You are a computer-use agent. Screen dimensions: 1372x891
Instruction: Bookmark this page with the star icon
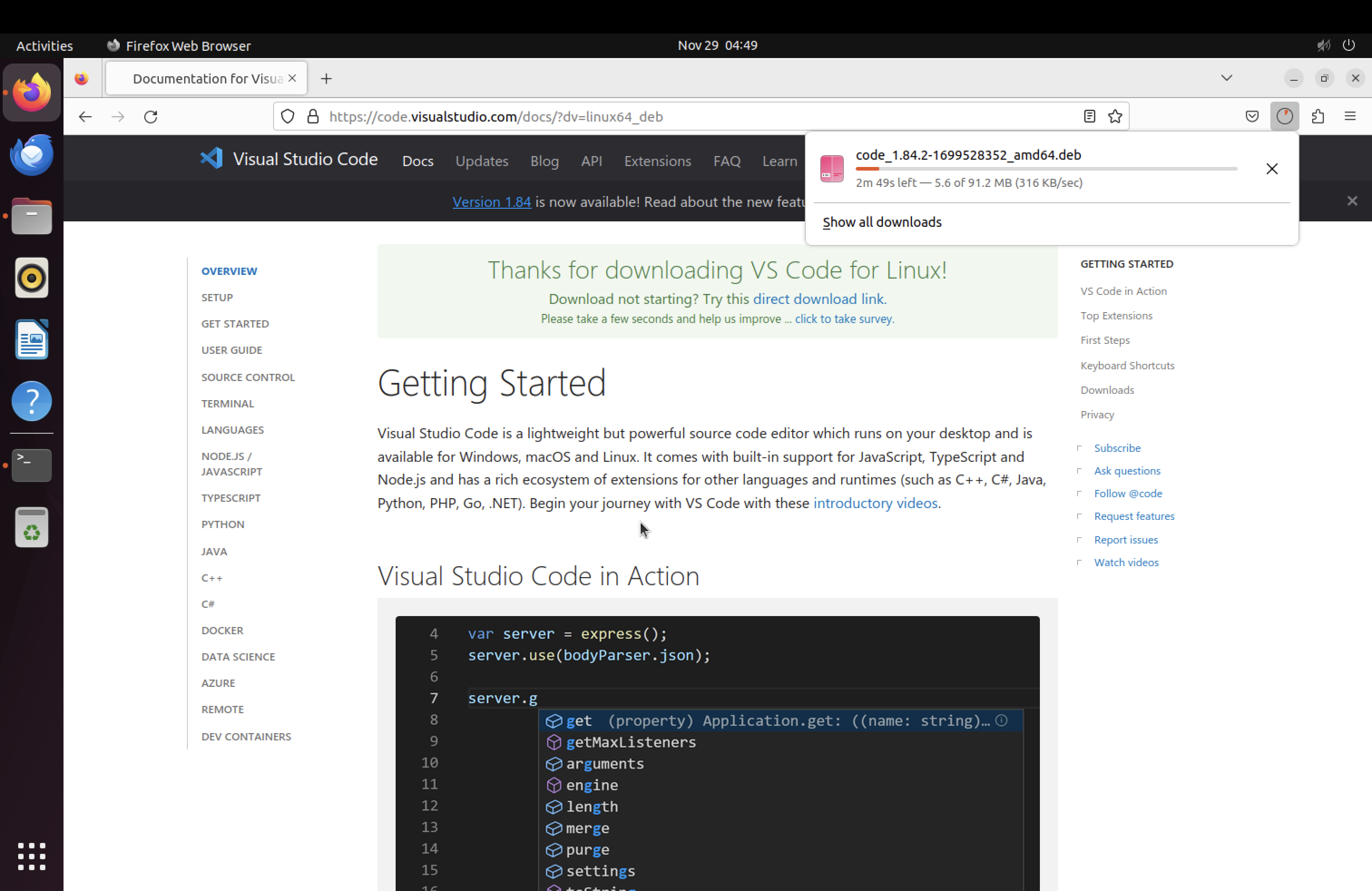1116,117
